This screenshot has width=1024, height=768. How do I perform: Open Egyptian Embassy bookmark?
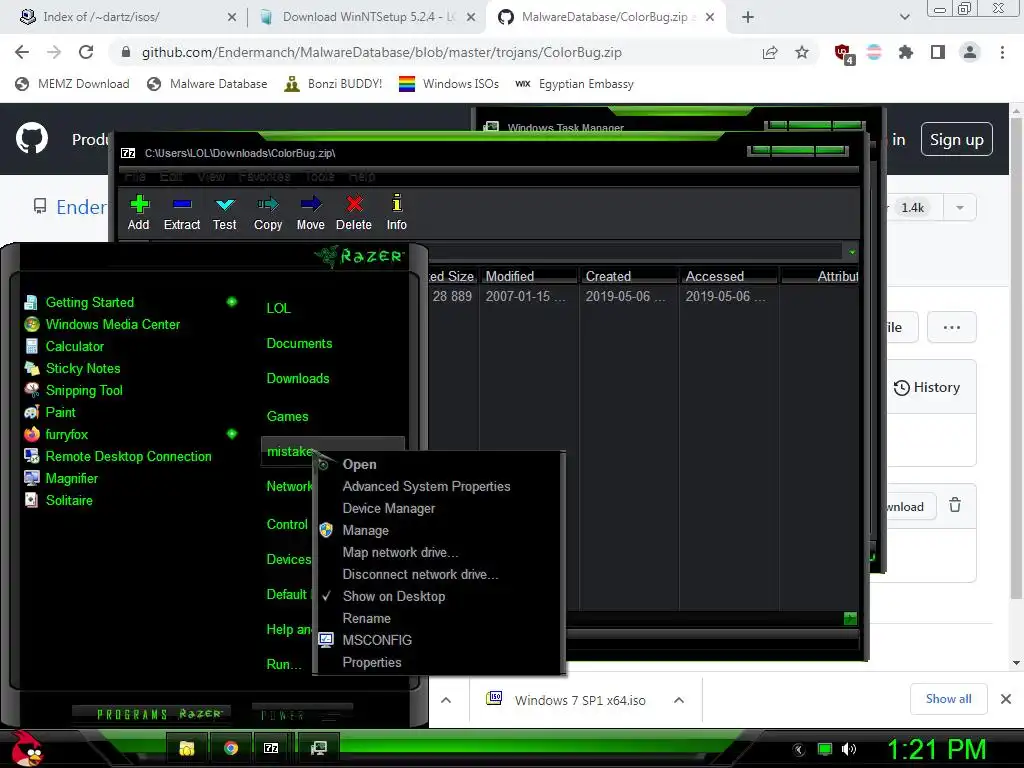575,84
